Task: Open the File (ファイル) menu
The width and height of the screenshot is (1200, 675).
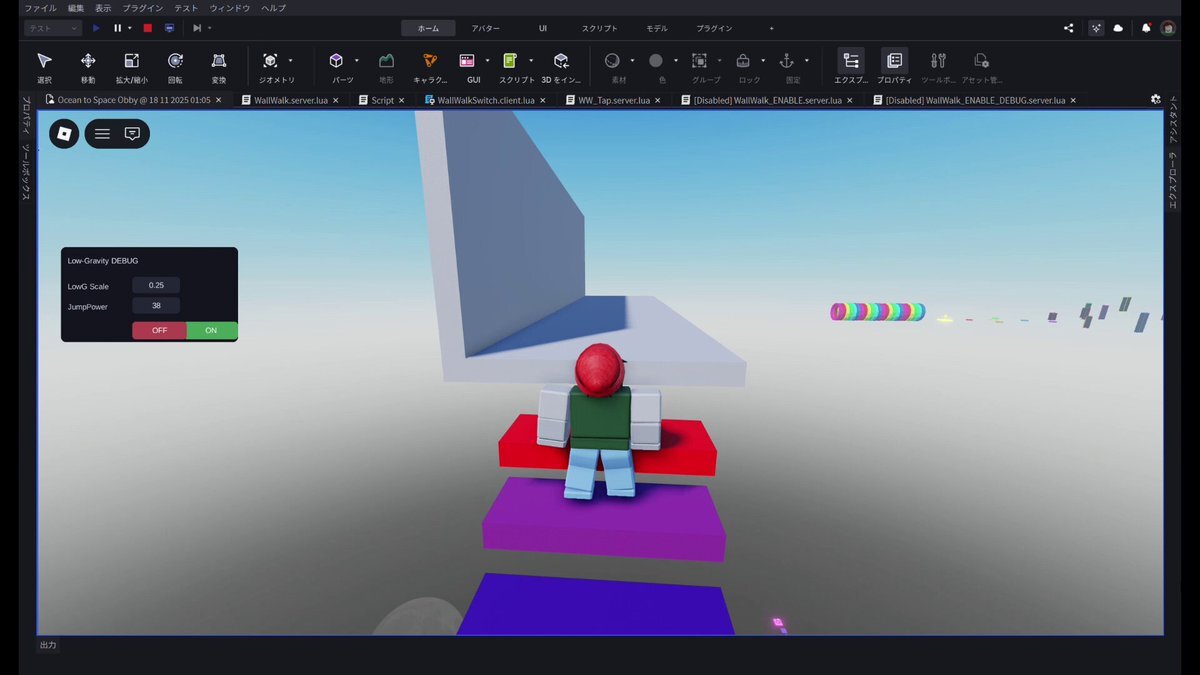Action: pyautogui.click(x=40, y=8)
